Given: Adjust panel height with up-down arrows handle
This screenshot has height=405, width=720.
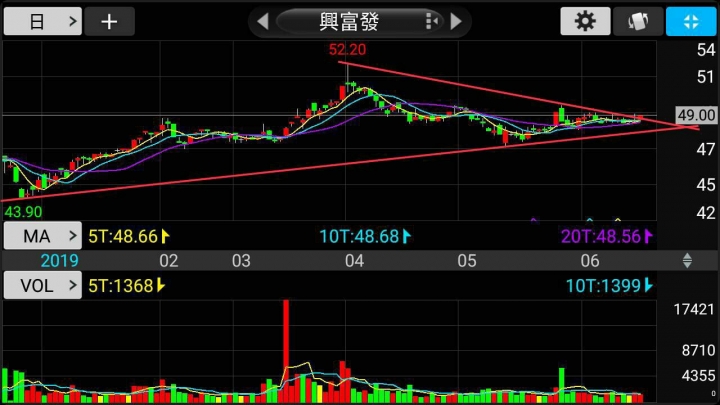Looking at the screenshot, I should coord(687,260).
